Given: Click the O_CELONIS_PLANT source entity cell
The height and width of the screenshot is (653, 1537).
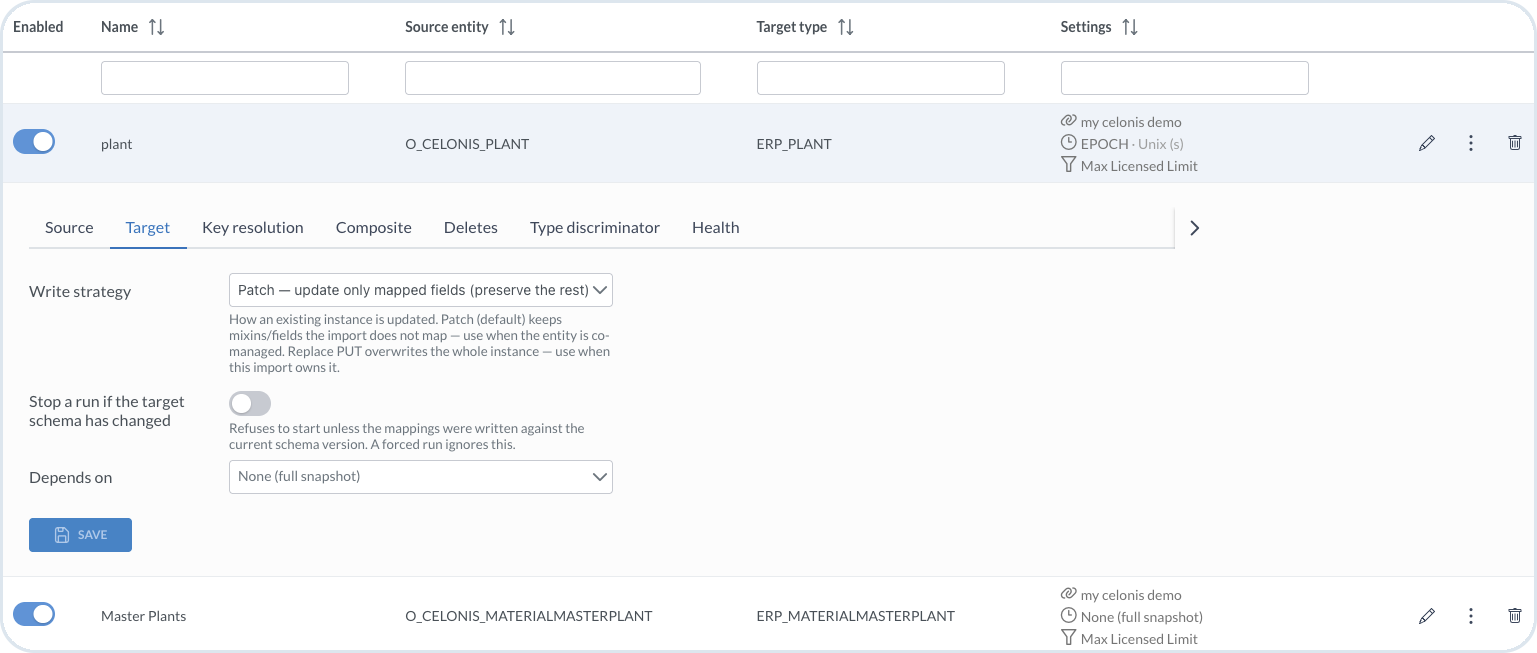Looking at the screenshot, I should point(467,144).
